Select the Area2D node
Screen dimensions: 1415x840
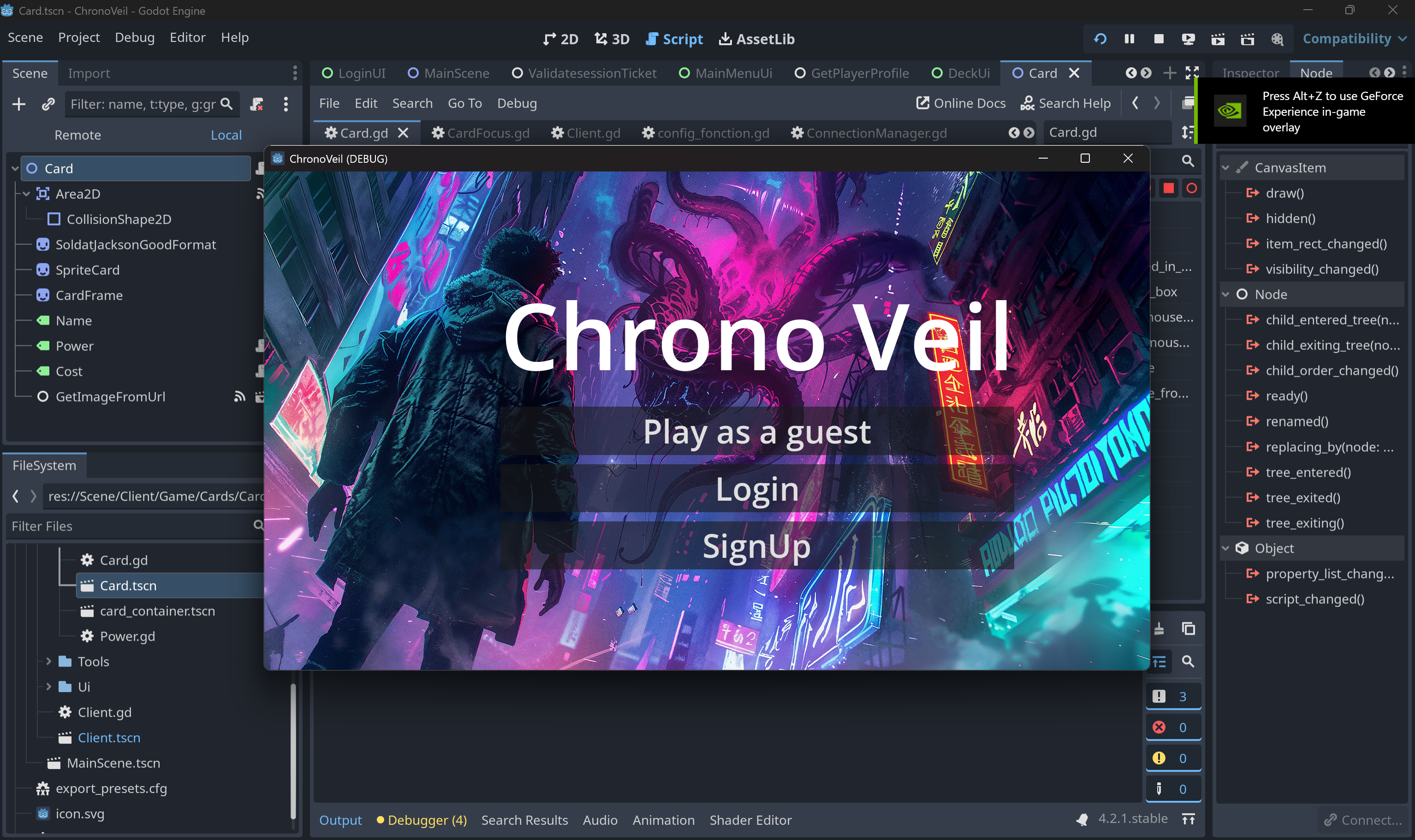coord(77,194)
